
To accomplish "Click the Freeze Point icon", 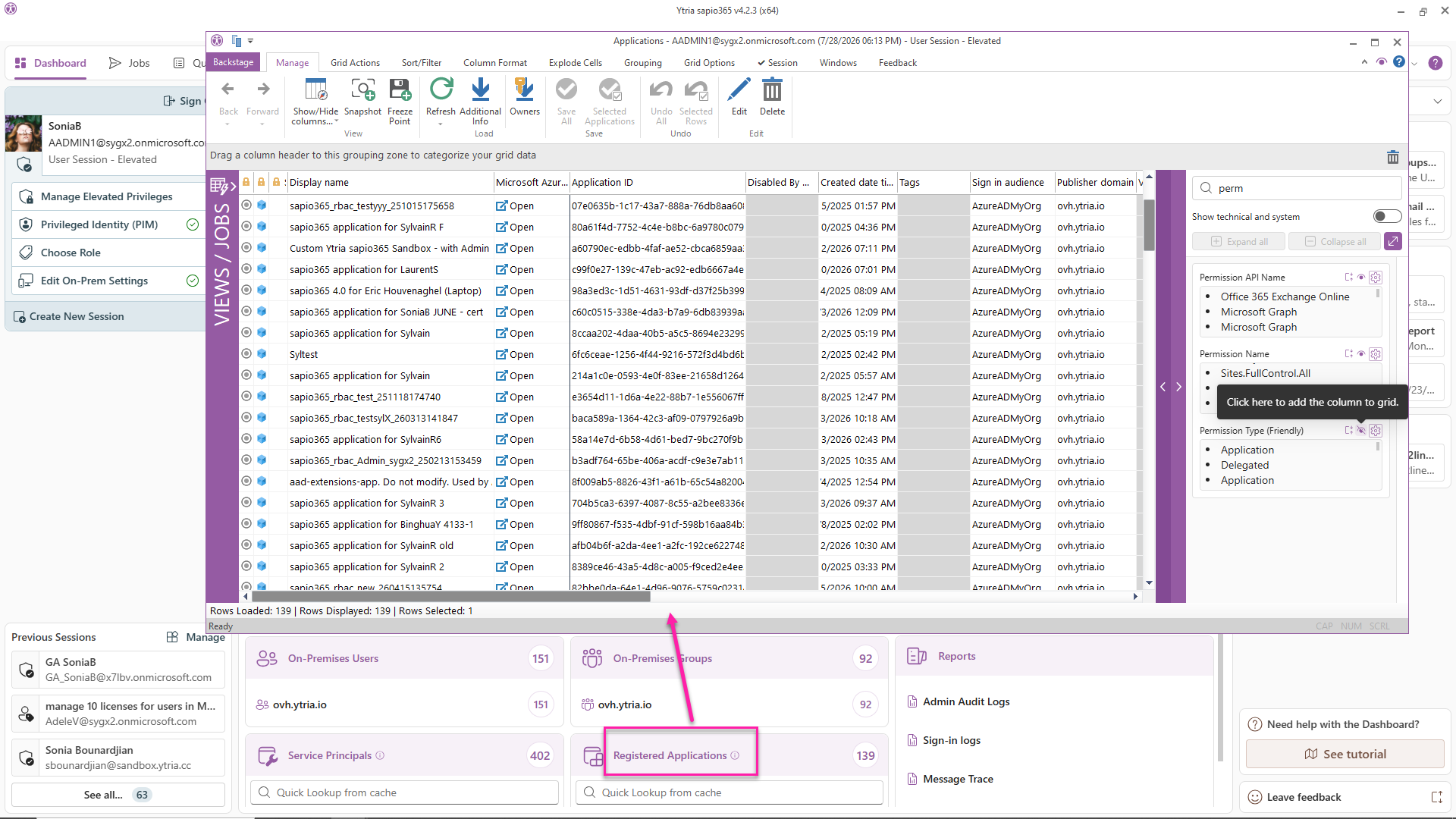I will click(400, 90).
